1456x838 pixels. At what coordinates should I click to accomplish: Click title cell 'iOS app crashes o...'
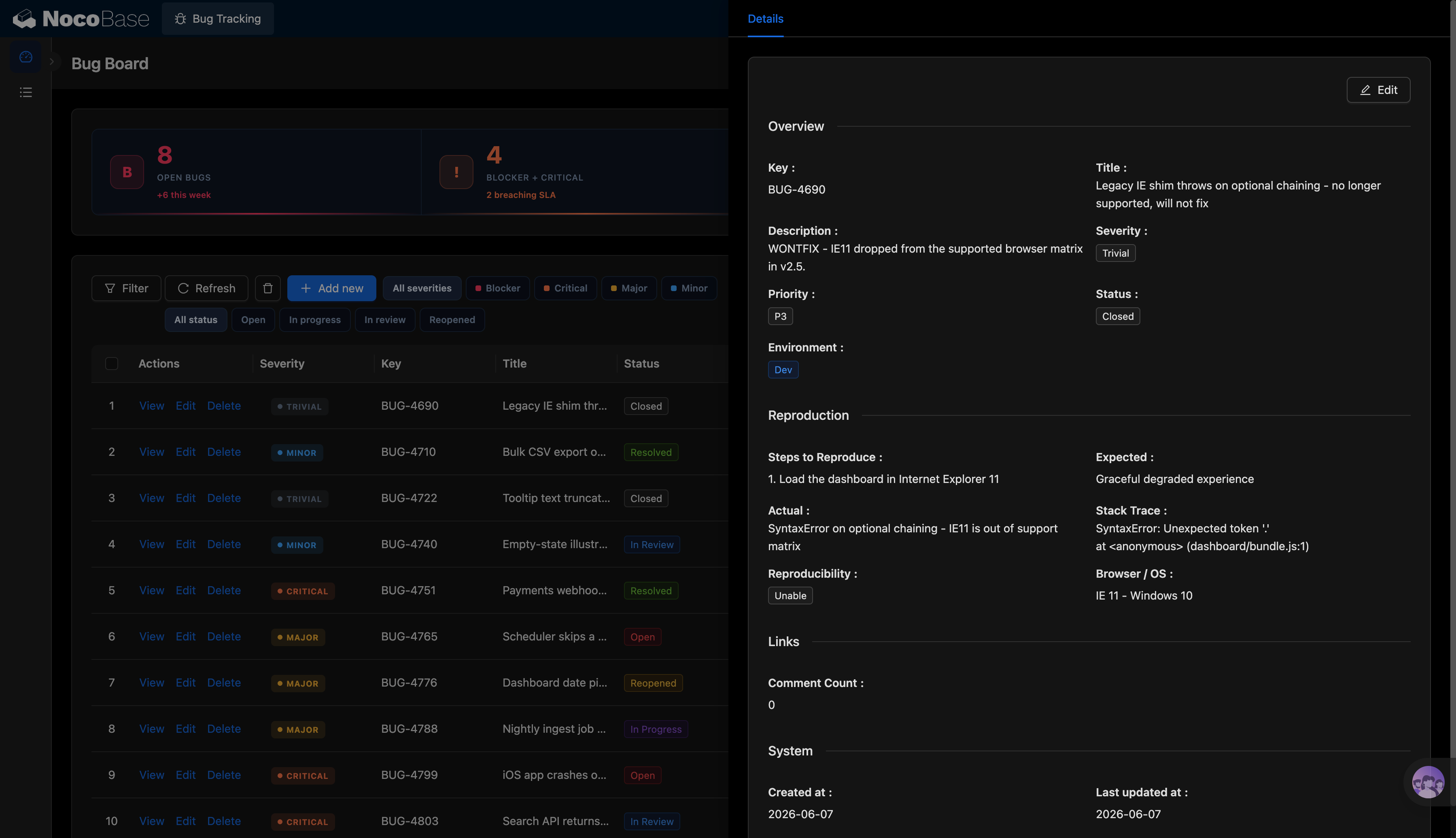(554, 775)
